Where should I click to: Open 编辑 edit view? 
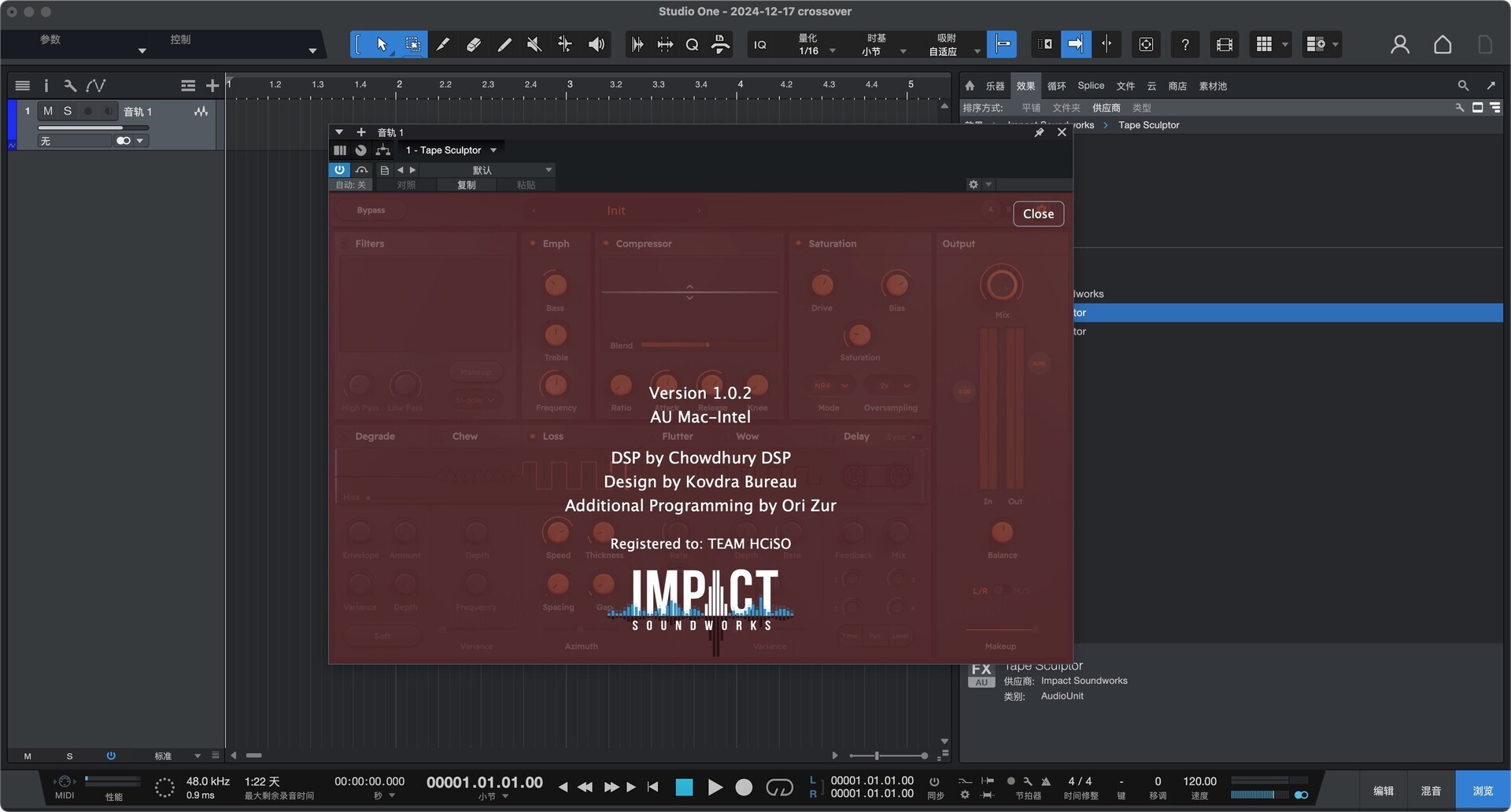click(x=1384, y=791)
